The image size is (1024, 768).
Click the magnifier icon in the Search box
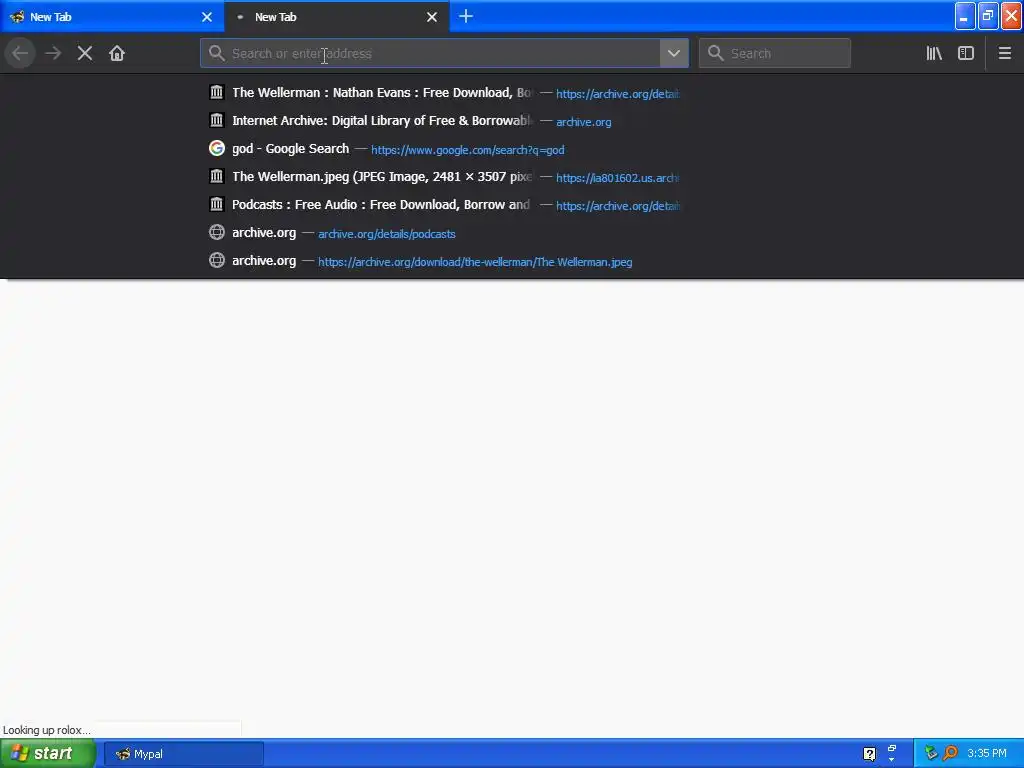(716, 53)
